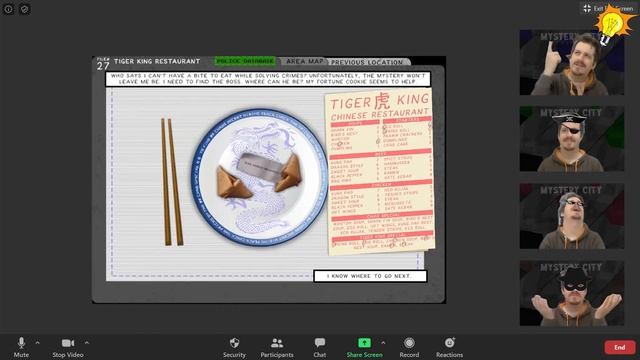Click the wooden chopsticks
The image size is (640, 360).
172,182
